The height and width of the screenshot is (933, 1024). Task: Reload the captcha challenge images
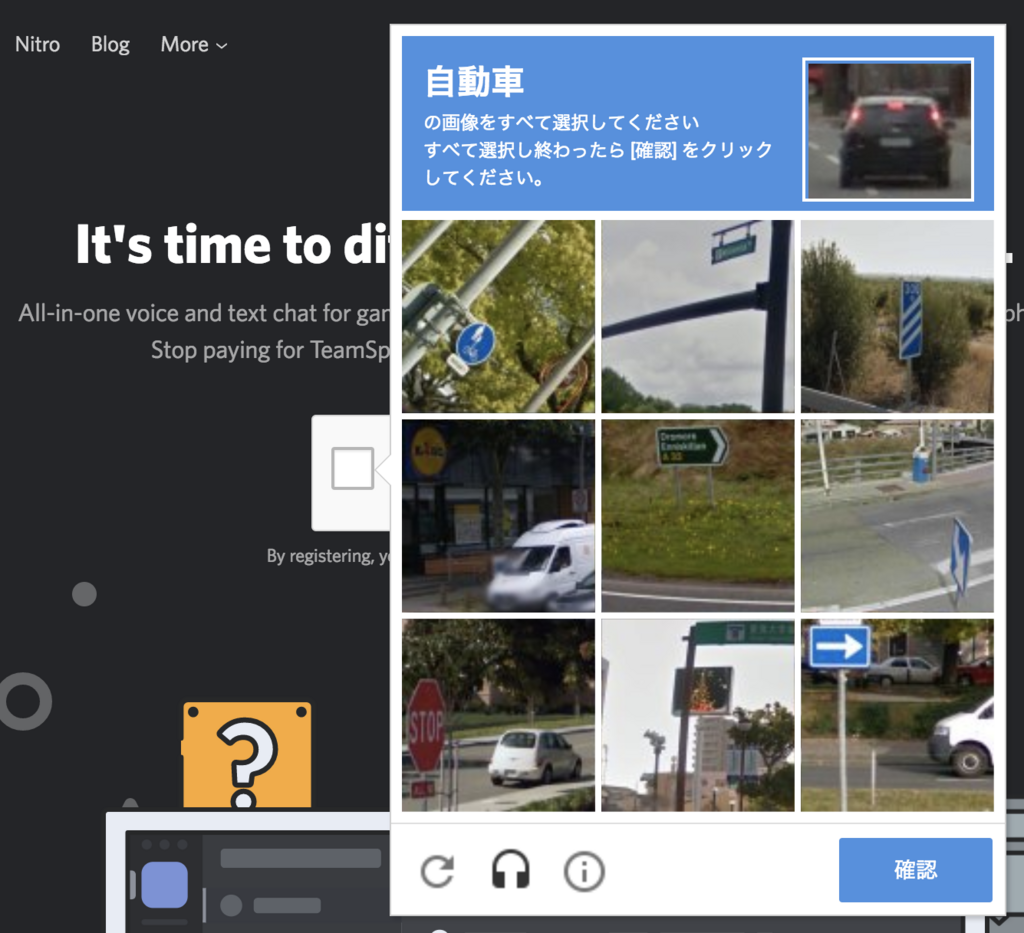click(x=437, y=870)
